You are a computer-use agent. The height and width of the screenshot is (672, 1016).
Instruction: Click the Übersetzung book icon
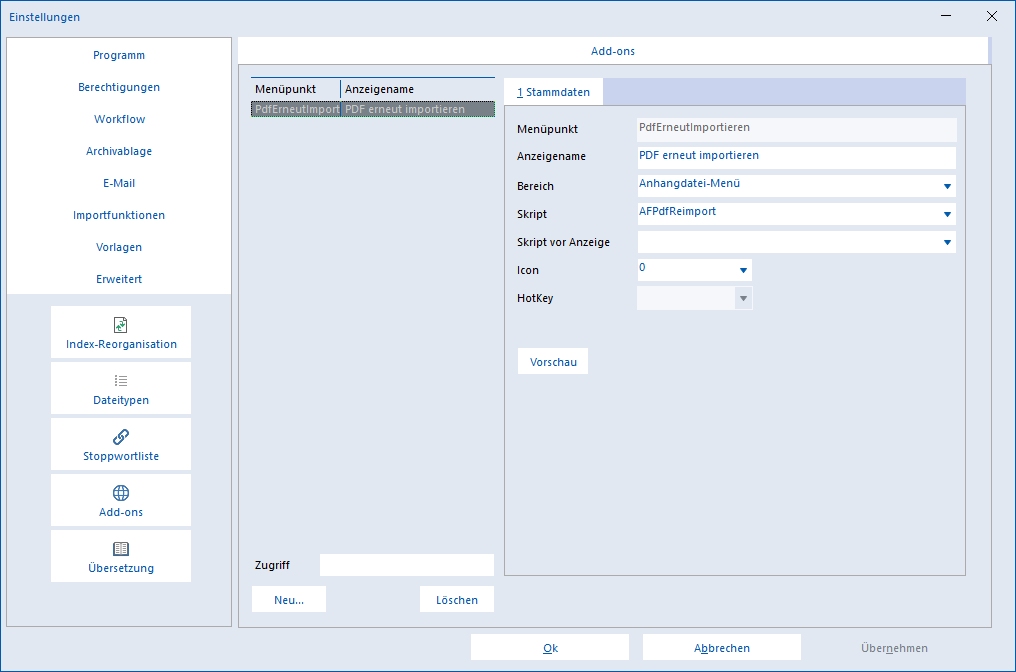[x=121, y=549]
